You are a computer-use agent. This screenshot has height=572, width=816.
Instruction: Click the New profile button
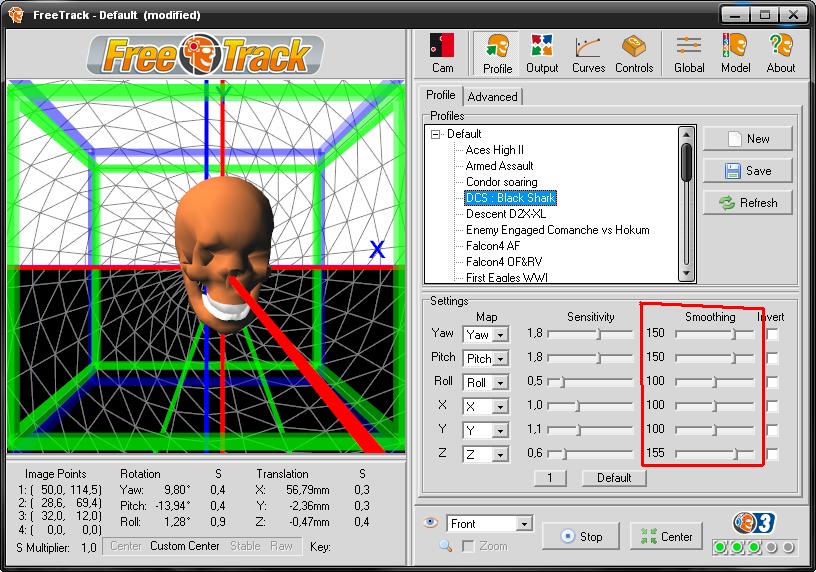point(747,139)
